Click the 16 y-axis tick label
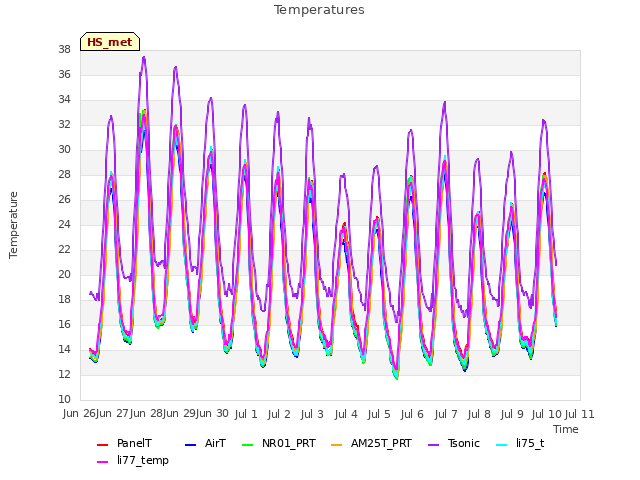Viewport: 640px width, 480px height. (x=64, y=324)
